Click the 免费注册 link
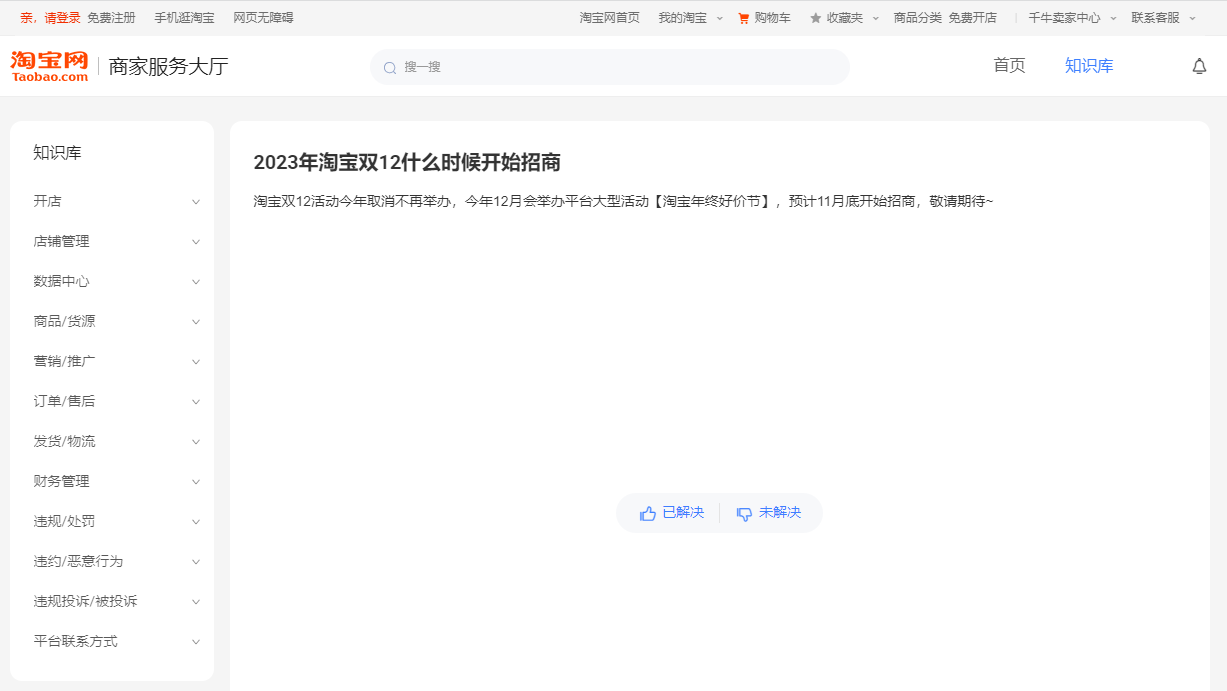Image resolution: width=1227 pixels, height=691 pixels. pyautogui.click(x=111, y=18)
